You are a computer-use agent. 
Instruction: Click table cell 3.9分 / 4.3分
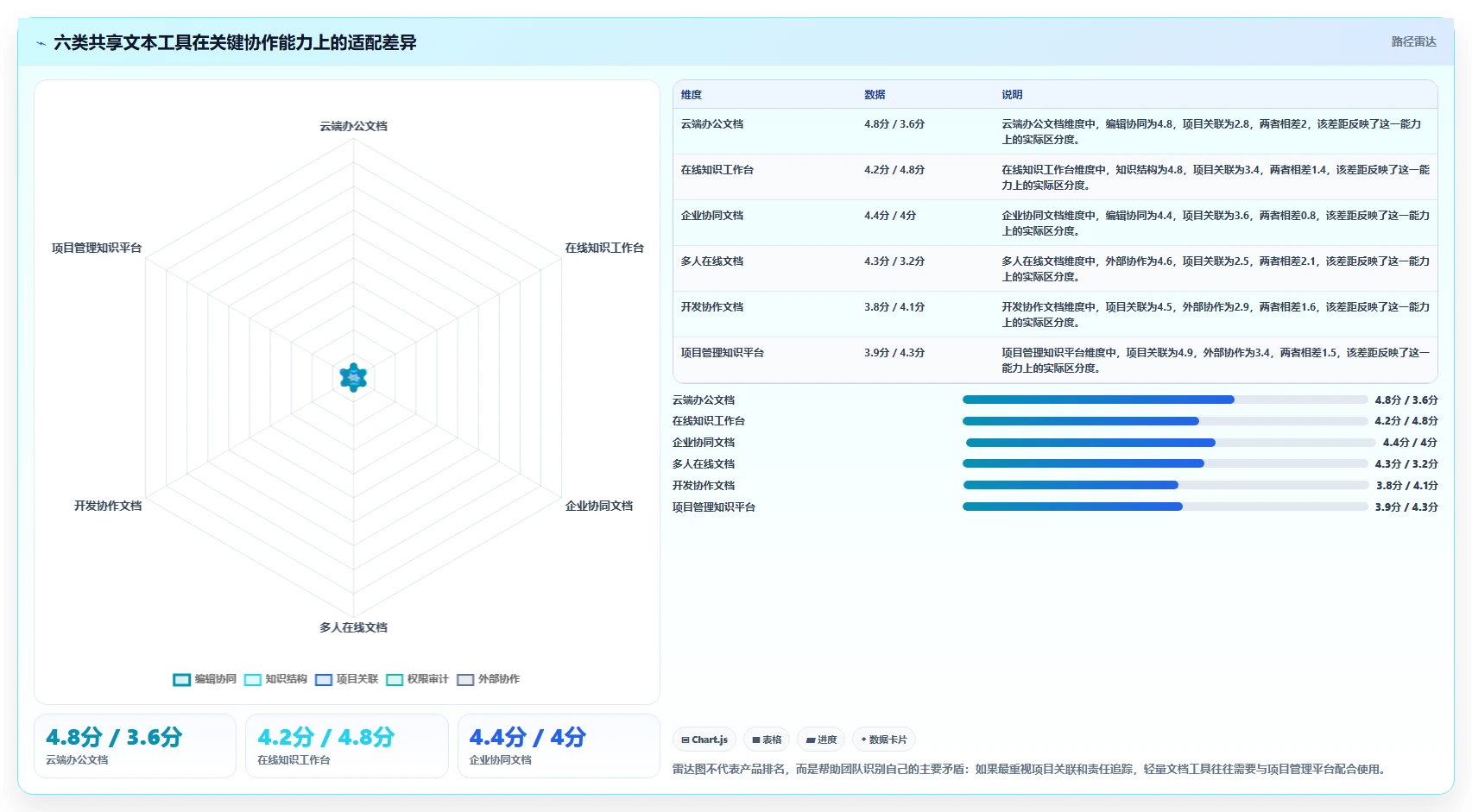pyautogui.click(x=894, y=353)
